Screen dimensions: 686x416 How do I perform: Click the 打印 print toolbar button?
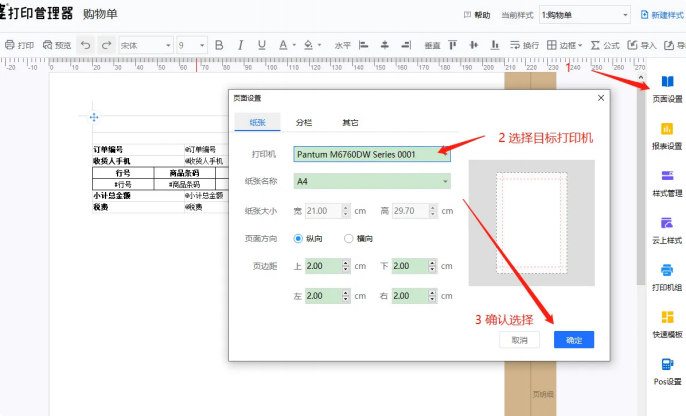19,45
